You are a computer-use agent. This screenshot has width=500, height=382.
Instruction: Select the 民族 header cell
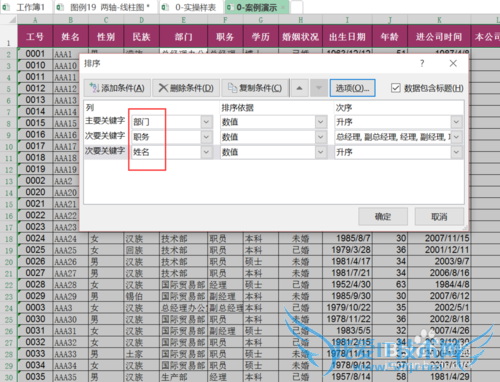(x=141, y=36)
